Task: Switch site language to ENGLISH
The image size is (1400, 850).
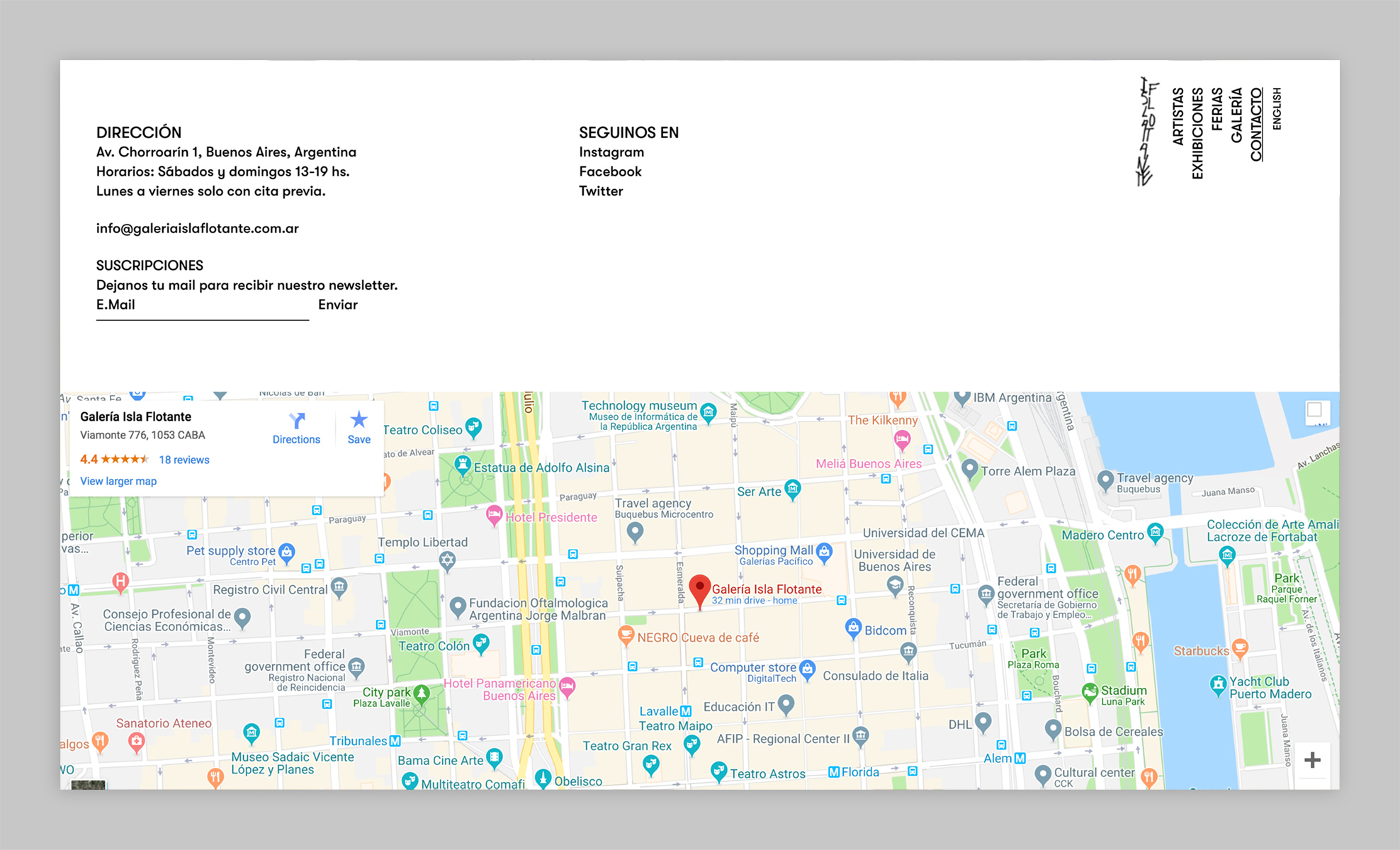Action: (1277, 108)
